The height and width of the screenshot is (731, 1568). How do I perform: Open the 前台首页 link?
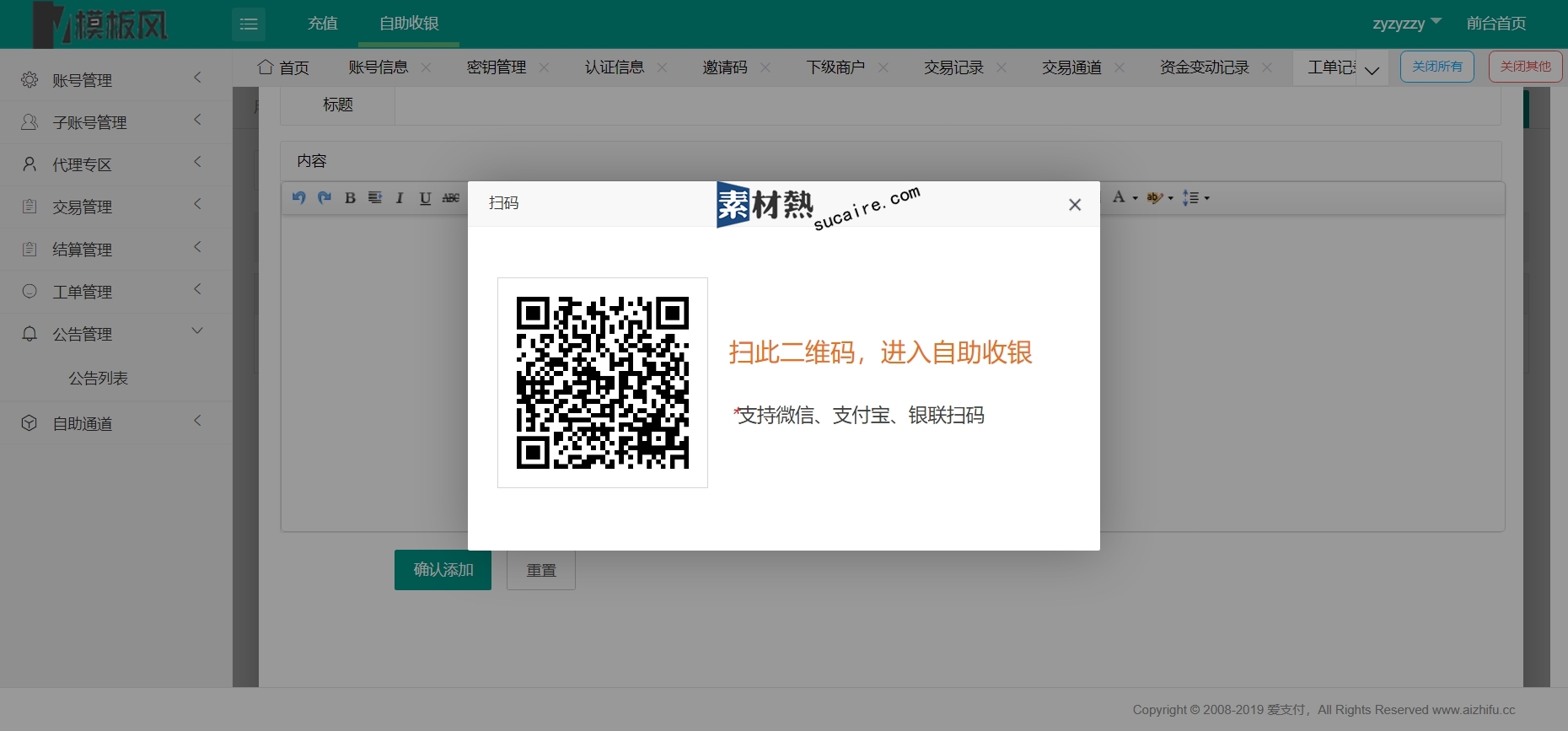click(x=1496, y=24)
